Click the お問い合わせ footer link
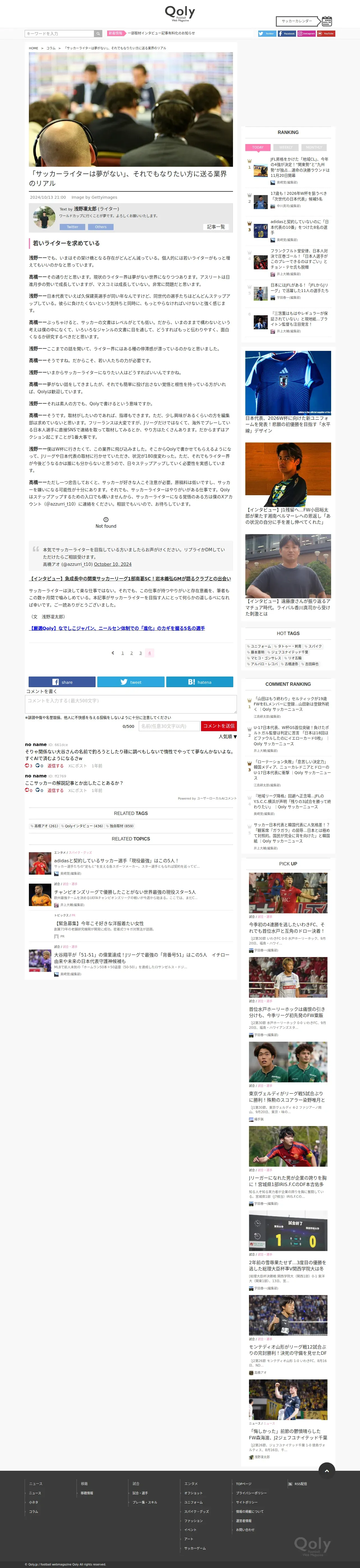This screenshot has width=360, height=1568. tap(246, 1529)
